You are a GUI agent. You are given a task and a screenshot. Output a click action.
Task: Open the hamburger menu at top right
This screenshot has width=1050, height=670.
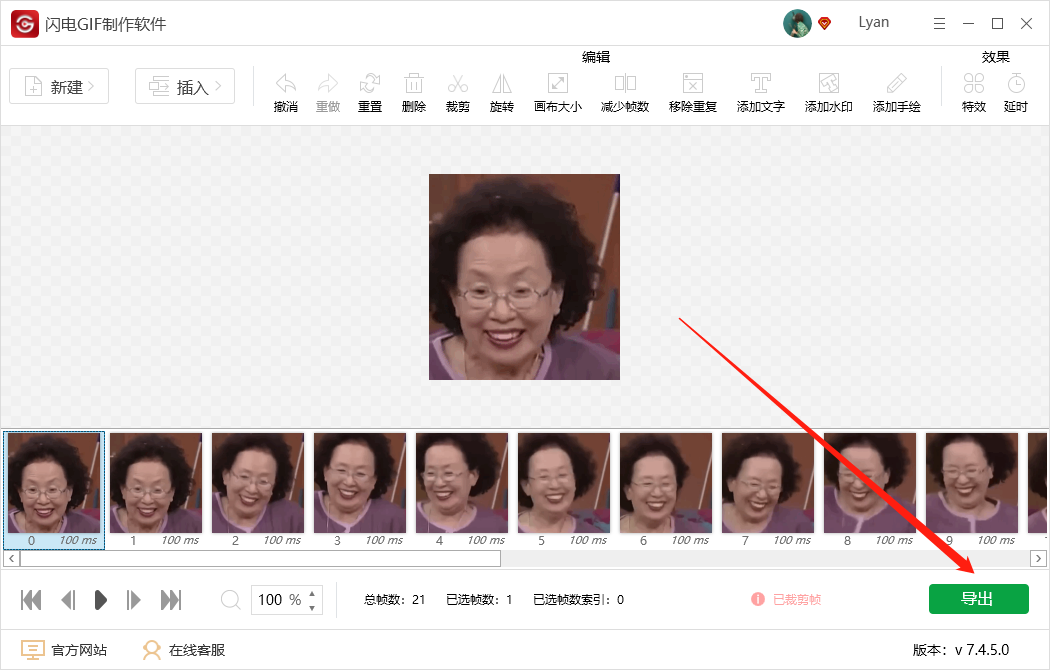tap(937, 22)
